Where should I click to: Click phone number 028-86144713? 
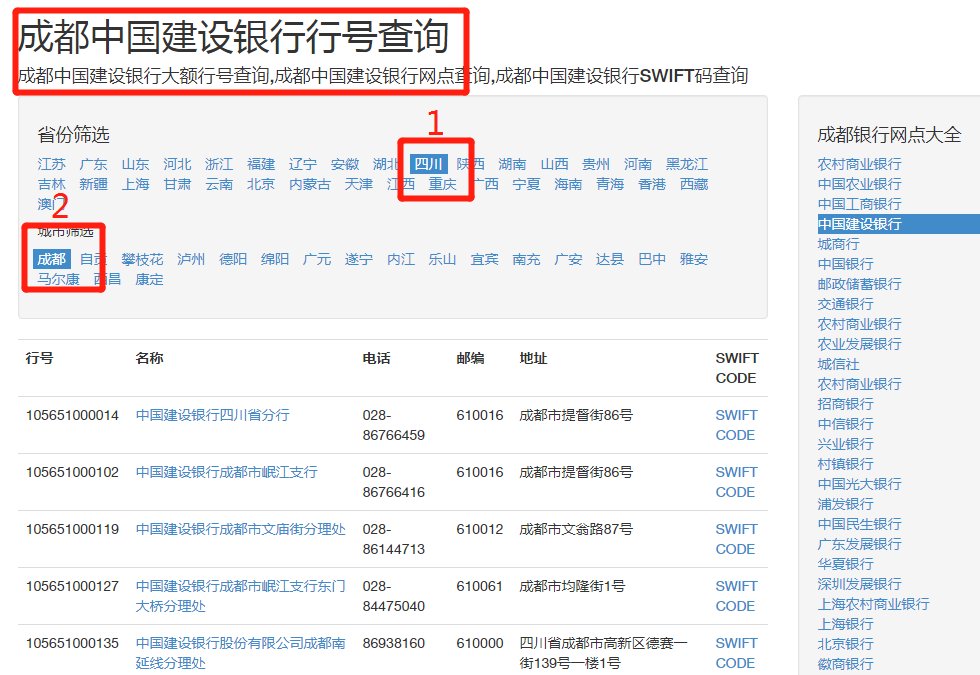[x=394, y=539]
